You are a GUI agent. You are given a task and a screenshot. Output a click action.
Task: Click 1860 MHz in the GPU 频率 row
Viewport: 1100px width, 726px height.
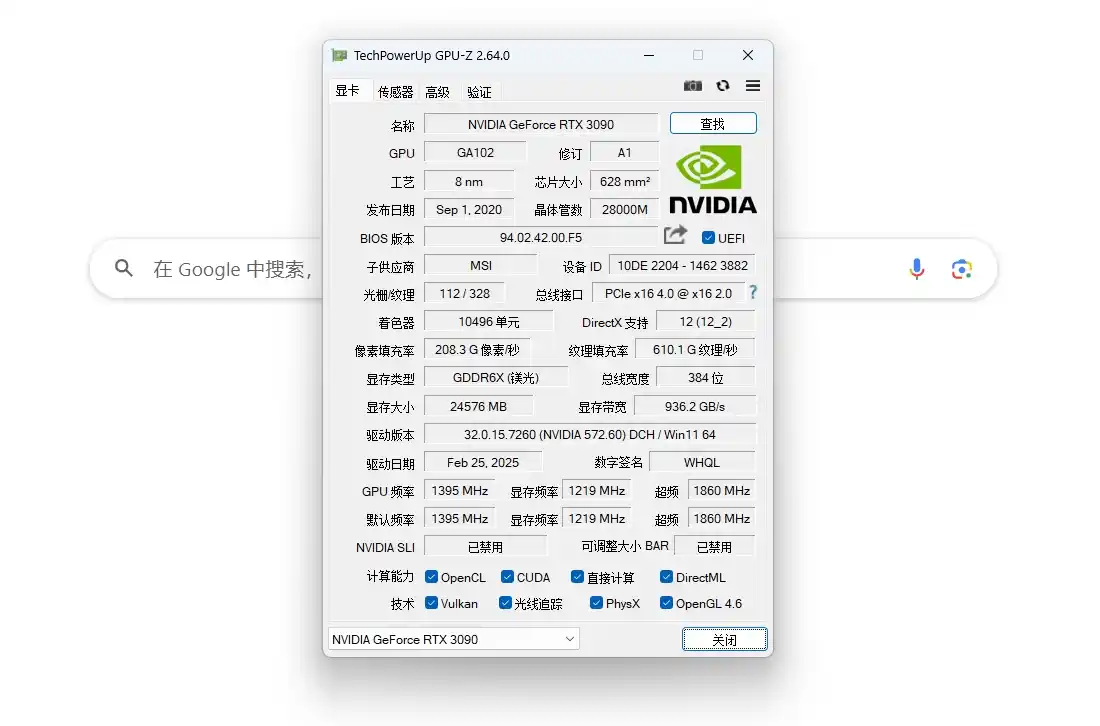pos(722,490)
